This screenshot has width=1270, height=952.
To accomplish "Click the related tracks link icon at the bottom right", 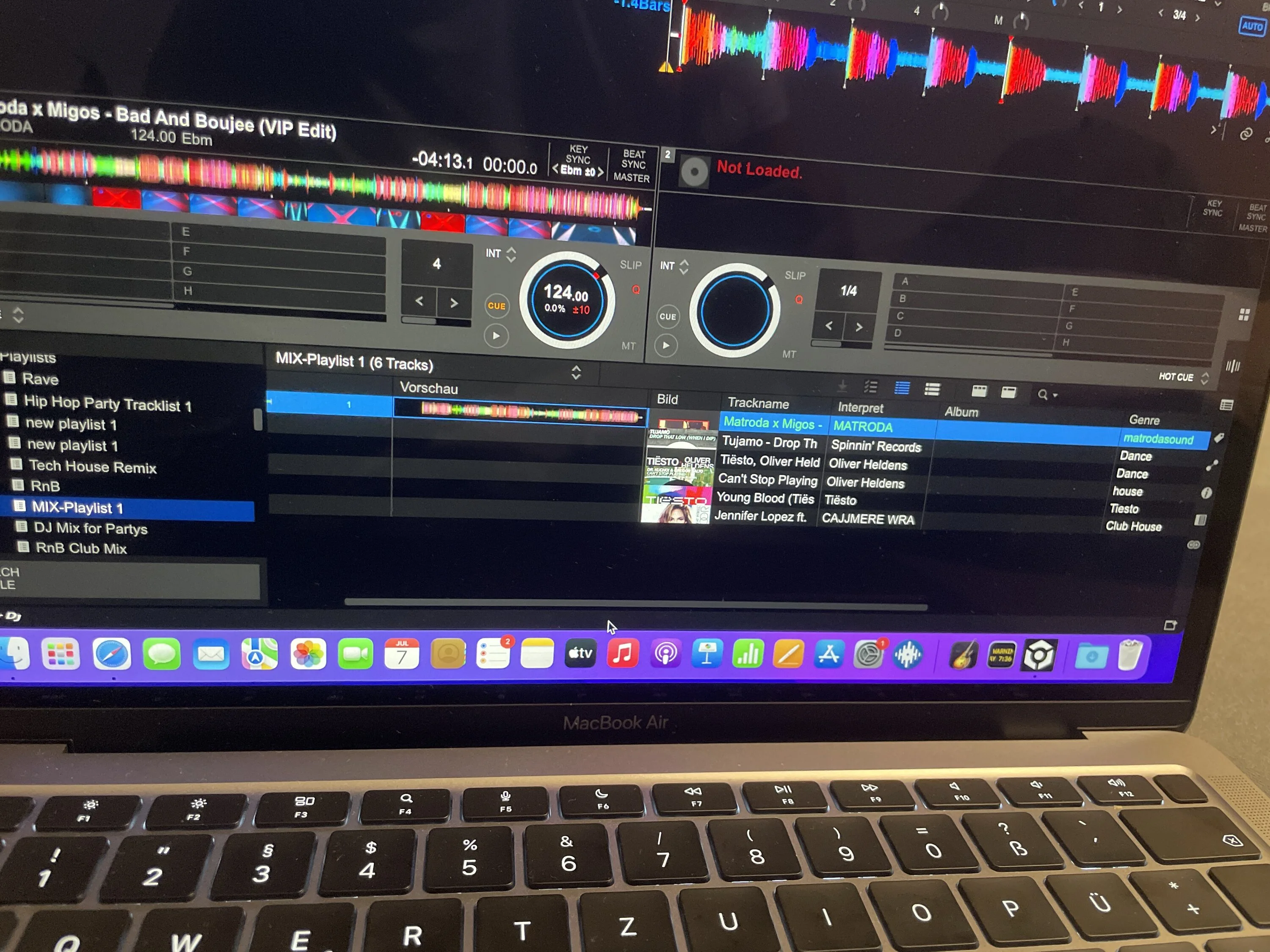I will pos(1194,545).
